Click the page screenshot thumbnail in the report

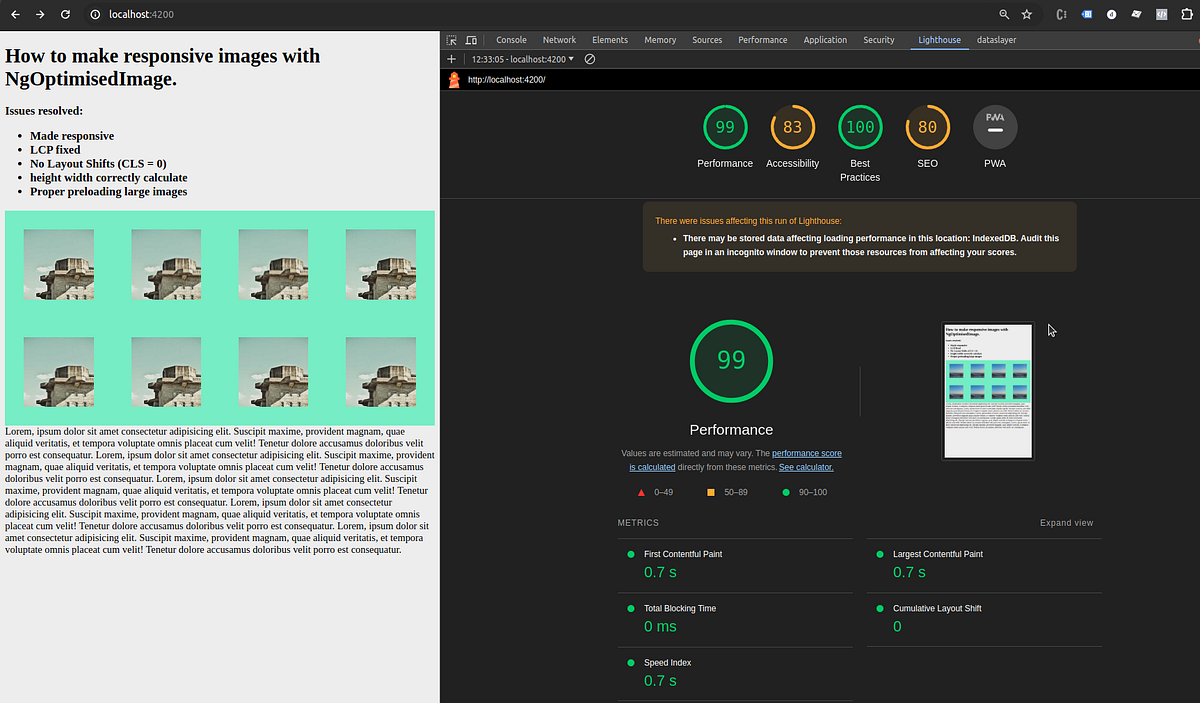[x=988, y=391]
